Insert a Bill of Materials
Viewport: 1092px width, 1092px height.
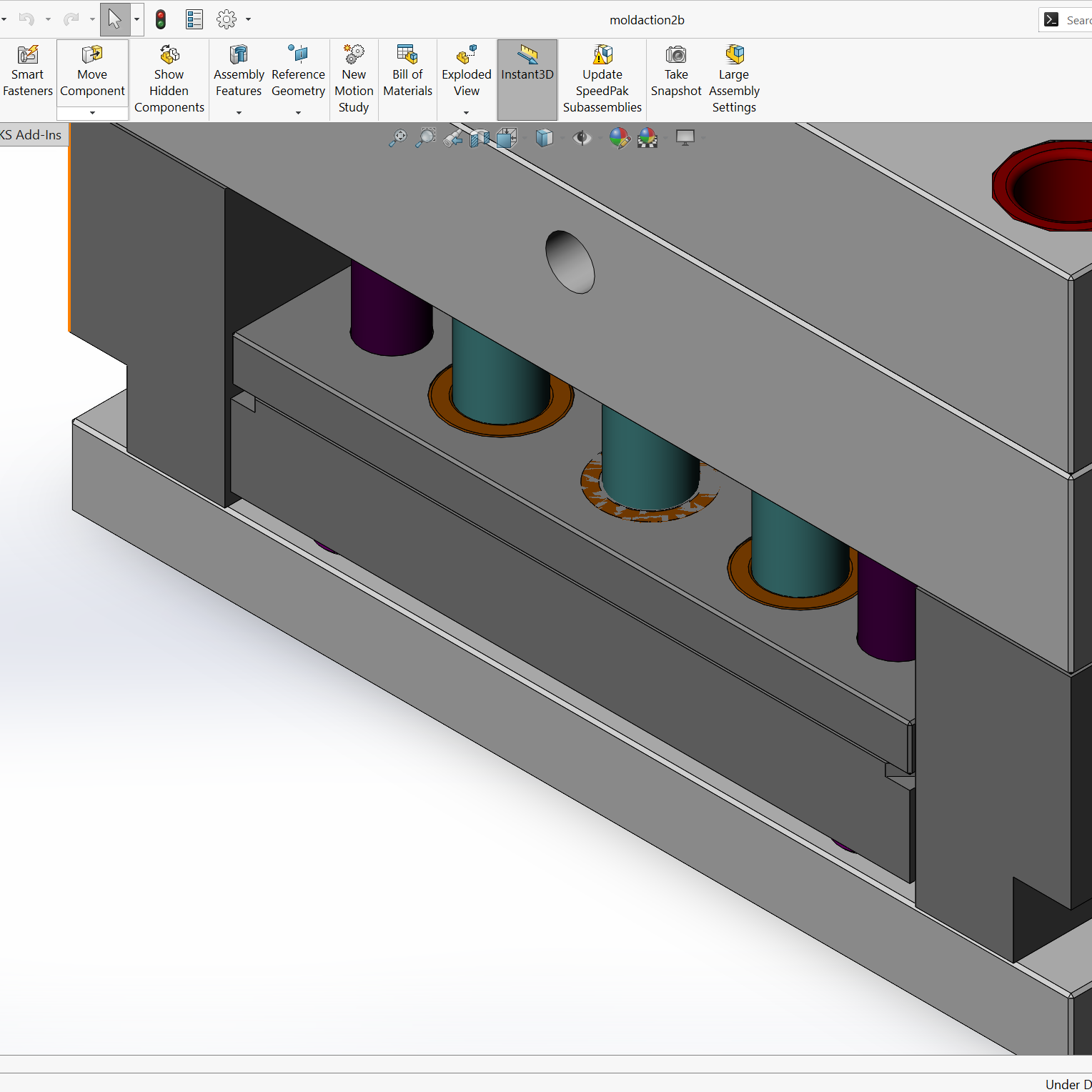407,71
